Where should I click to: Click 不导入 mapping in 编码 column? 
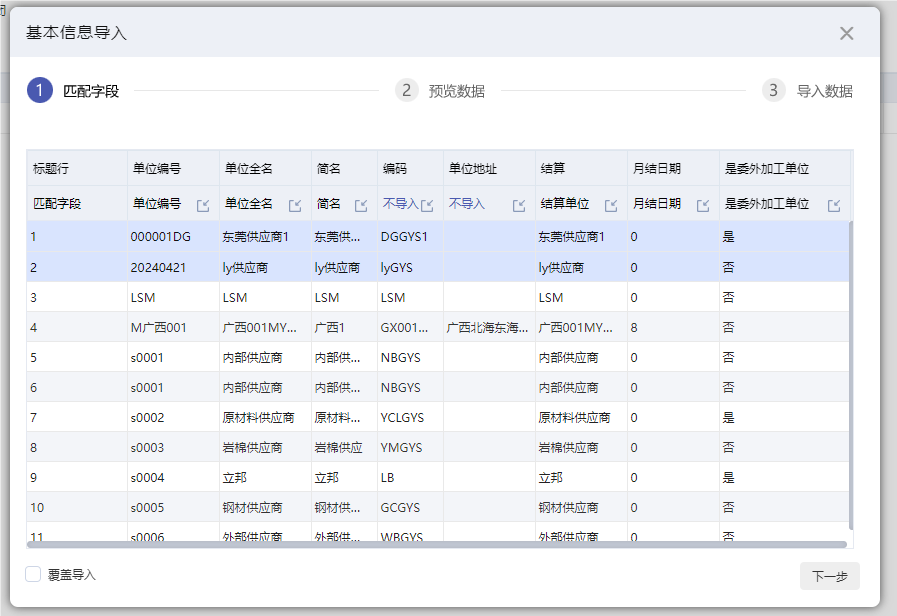[x=400, y=204]
